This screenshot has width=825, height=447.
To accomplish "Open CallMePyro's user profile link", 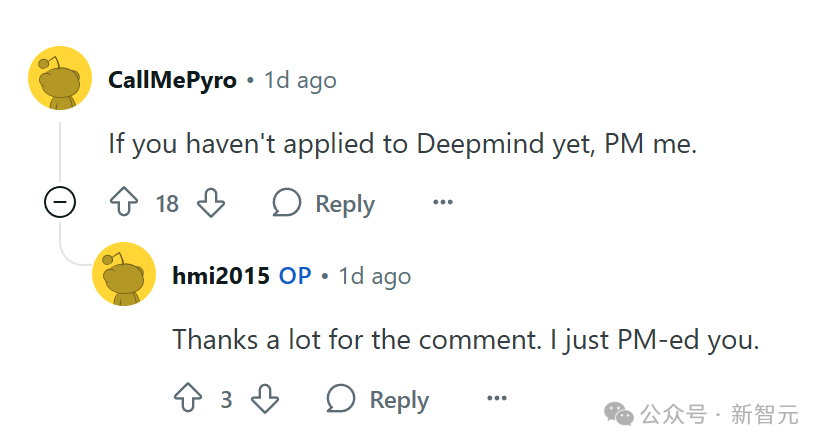I will coord(172,80).
